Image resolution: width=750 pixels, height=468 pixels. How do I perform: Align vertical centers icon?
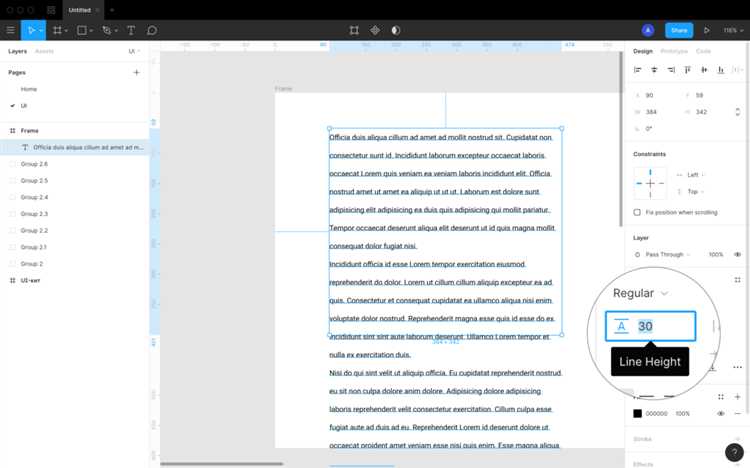(704, 70)
